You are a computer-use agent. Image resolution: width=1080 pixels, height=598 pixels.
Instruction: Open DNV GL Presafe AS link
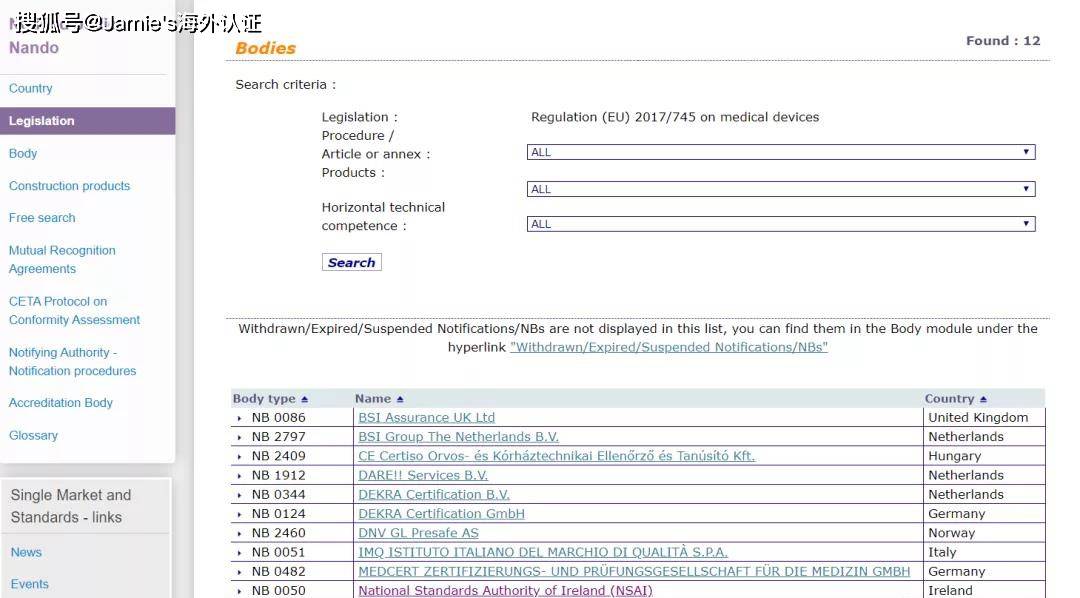point(418,533)
